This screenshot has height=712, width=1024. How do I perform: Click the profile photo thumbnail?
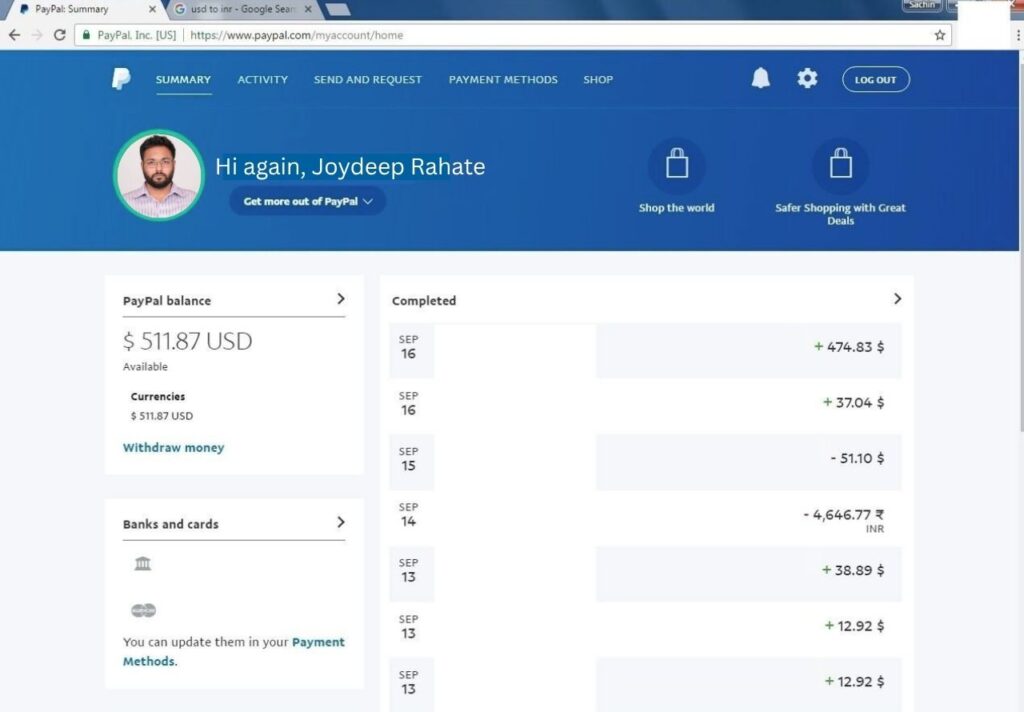click(158, 175)
